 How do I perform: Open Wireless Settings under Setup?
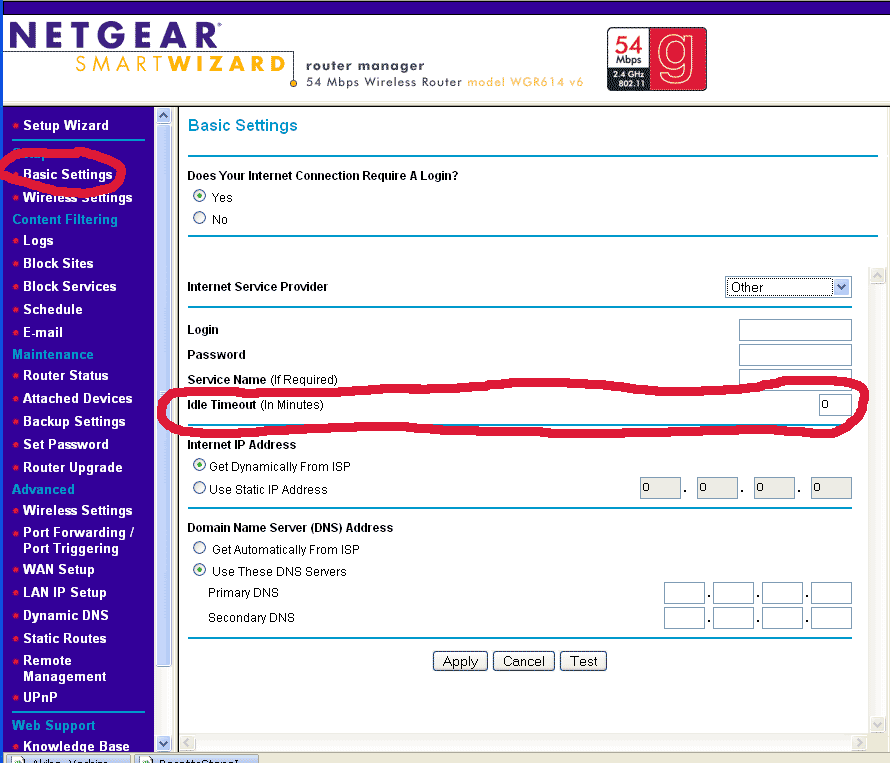pyautogui.click(x=77, y=197)
